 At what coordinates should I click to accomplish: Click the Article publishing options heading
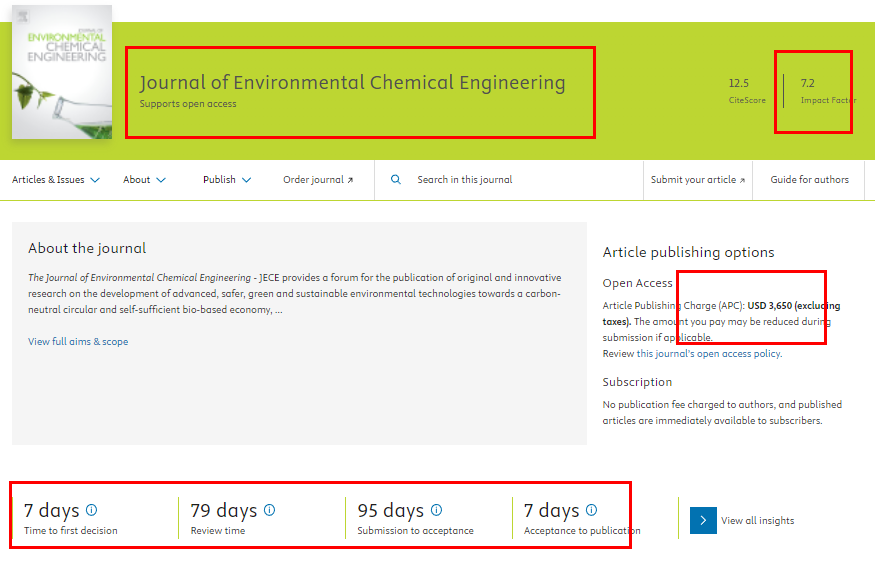click(689, 252)
